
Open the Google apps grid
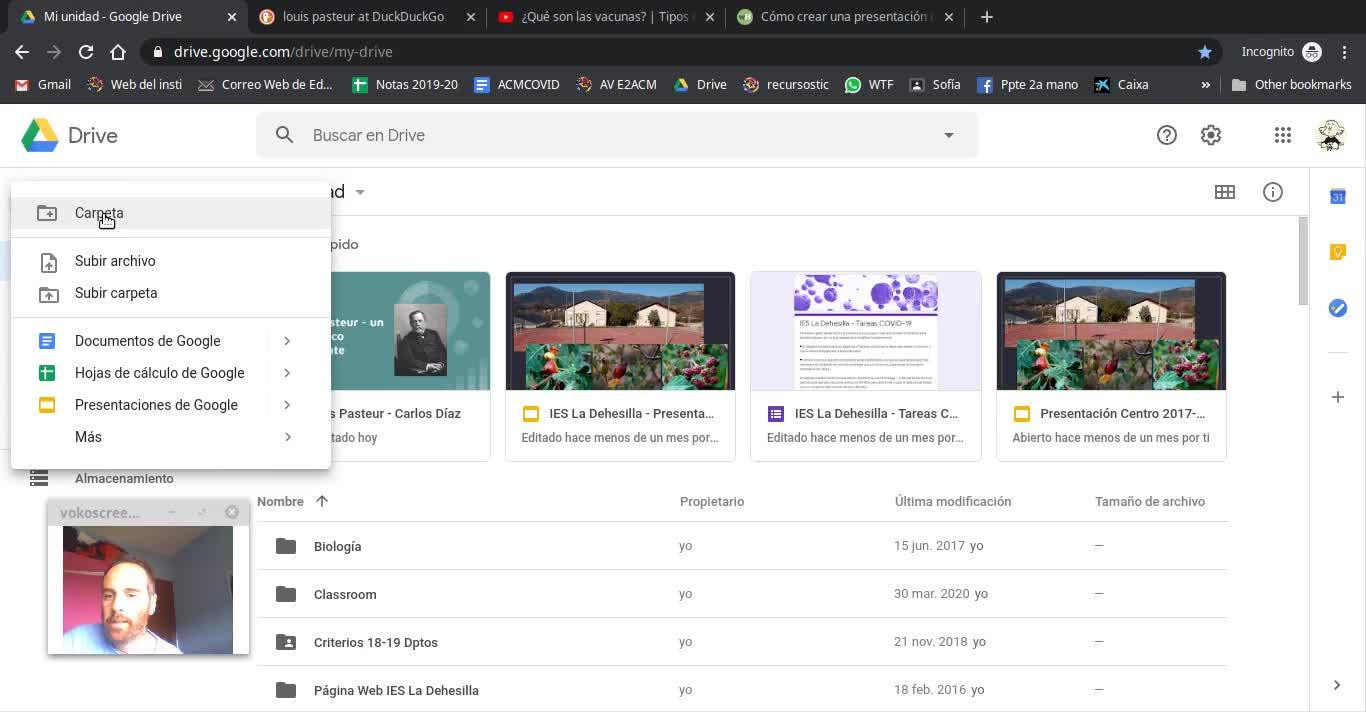click(1282, 135)
